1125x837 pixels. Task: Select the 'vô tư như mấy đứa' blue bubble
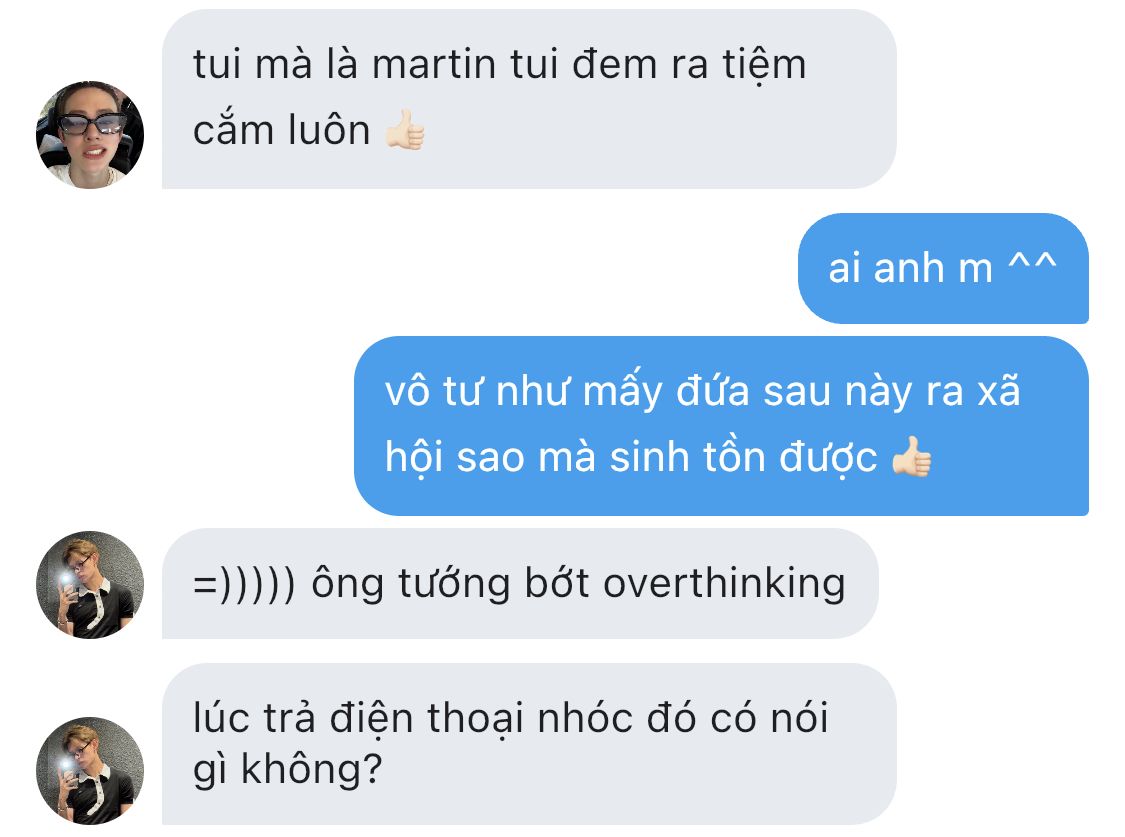point(722,426)
